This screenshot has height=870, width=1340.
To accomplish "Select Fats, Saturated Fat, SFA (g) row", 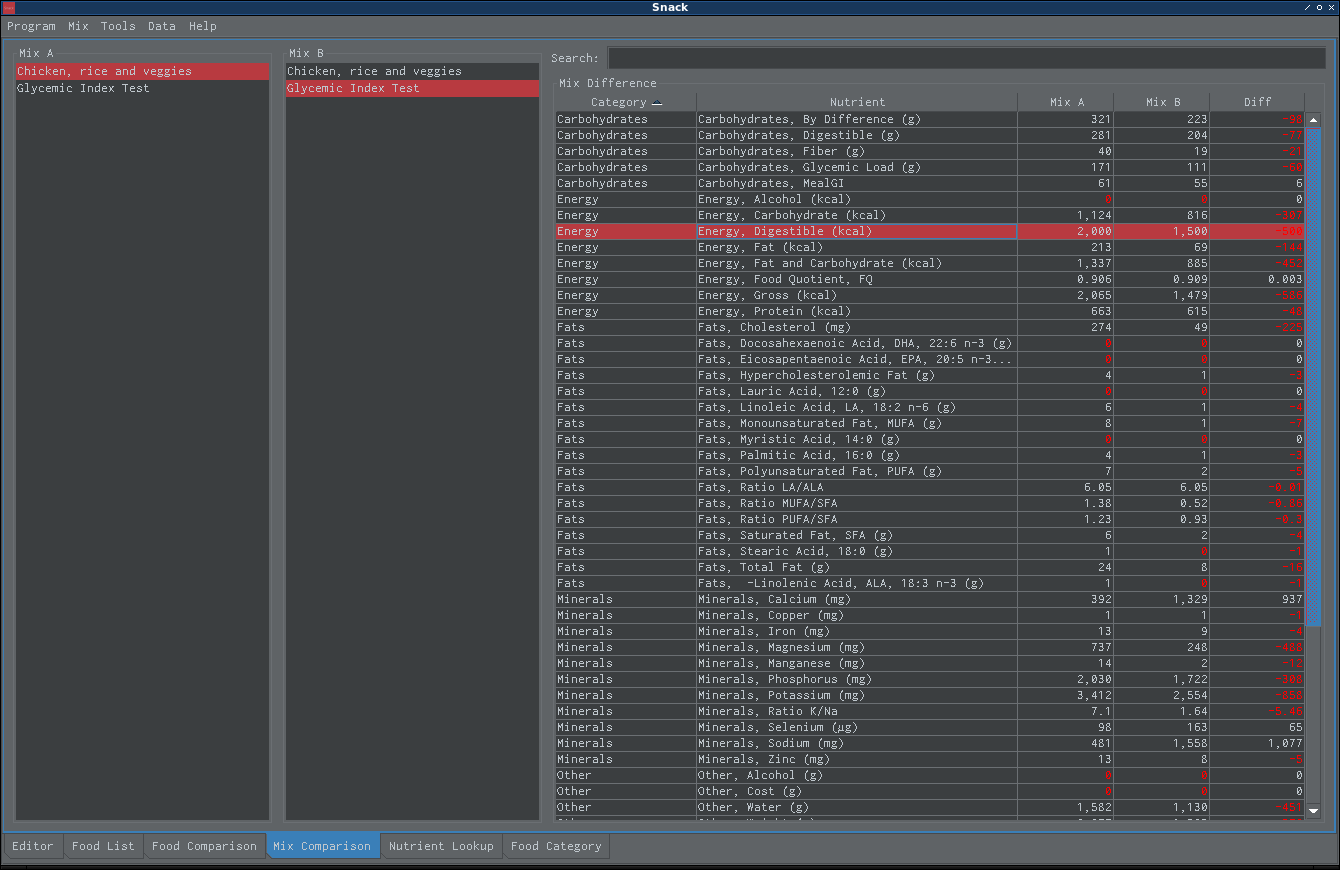I will click(x=929, y=535).
